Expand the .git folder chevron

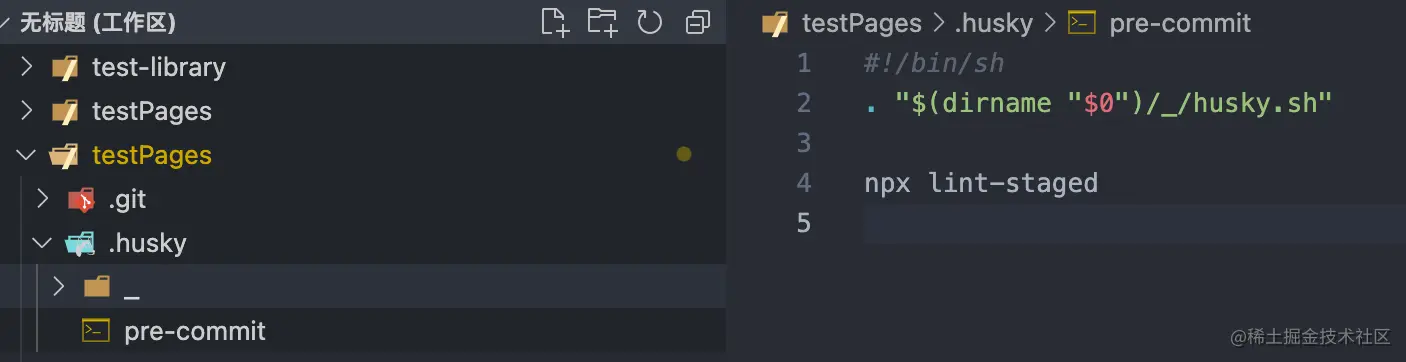pyautogui.click(x=42, y=199)
